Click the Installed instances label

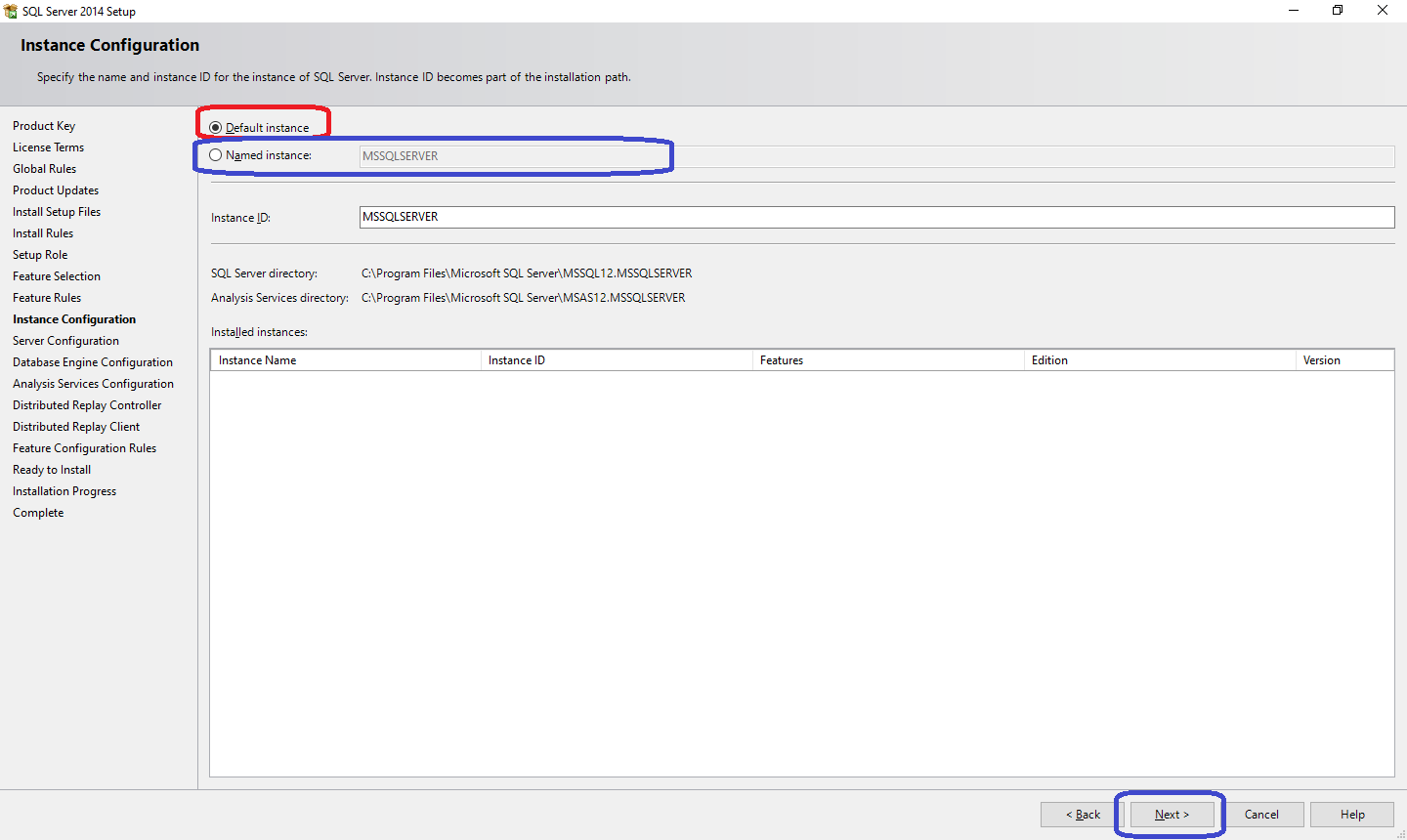click(x=259, y=332)
